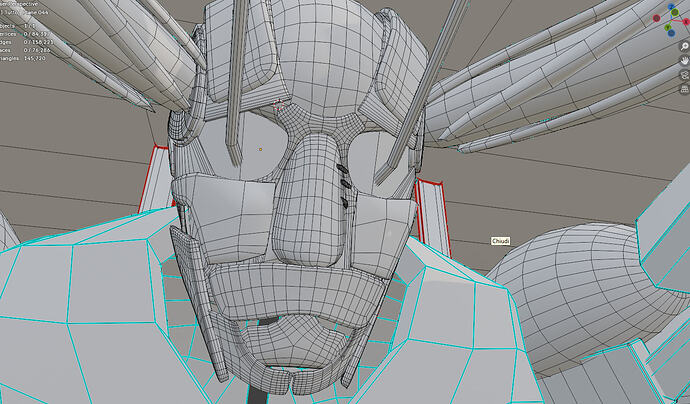Click the orange object origin dot
The width and height of the screenshot is (690, 404).
(261, 150)
